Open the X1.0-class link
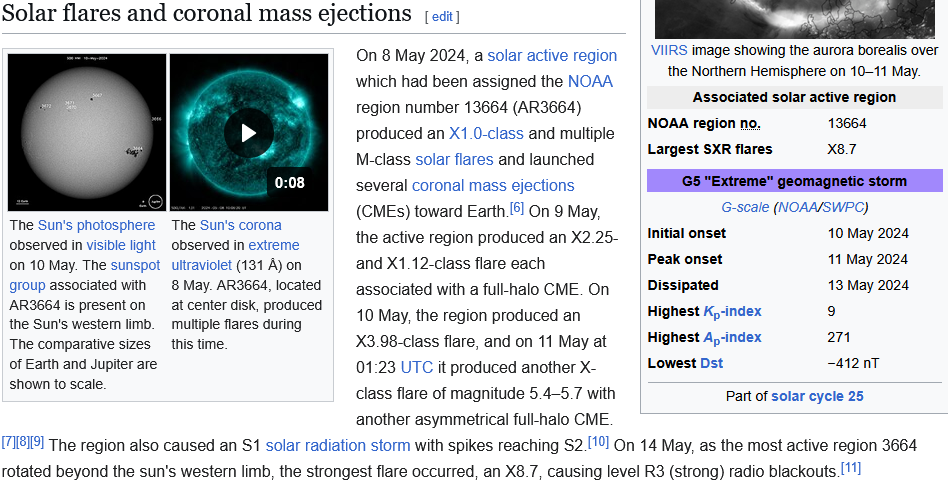The image size is (948, 499). (486, 134)
